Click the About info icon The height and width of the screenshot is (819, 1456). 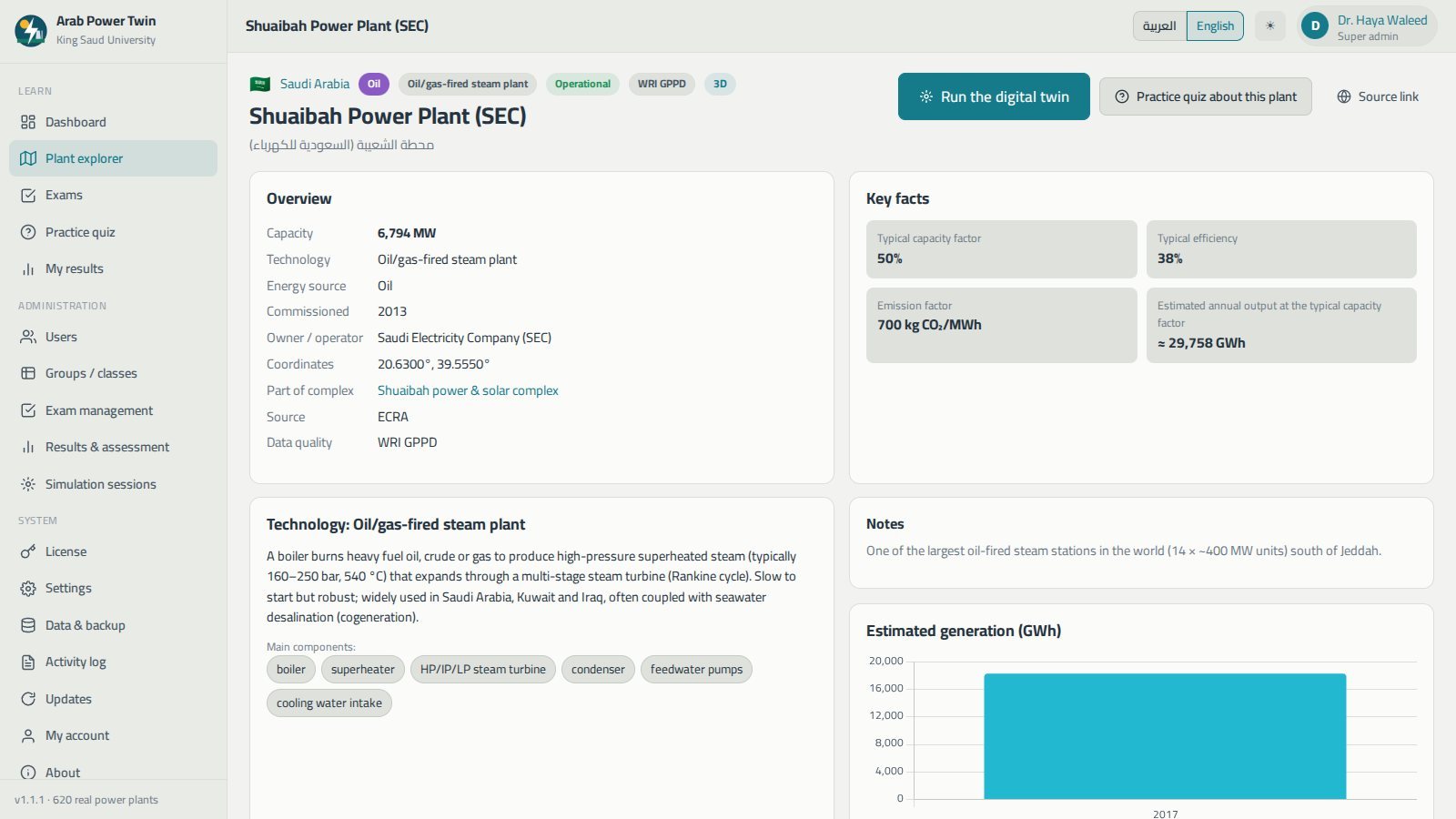point(28,773)
